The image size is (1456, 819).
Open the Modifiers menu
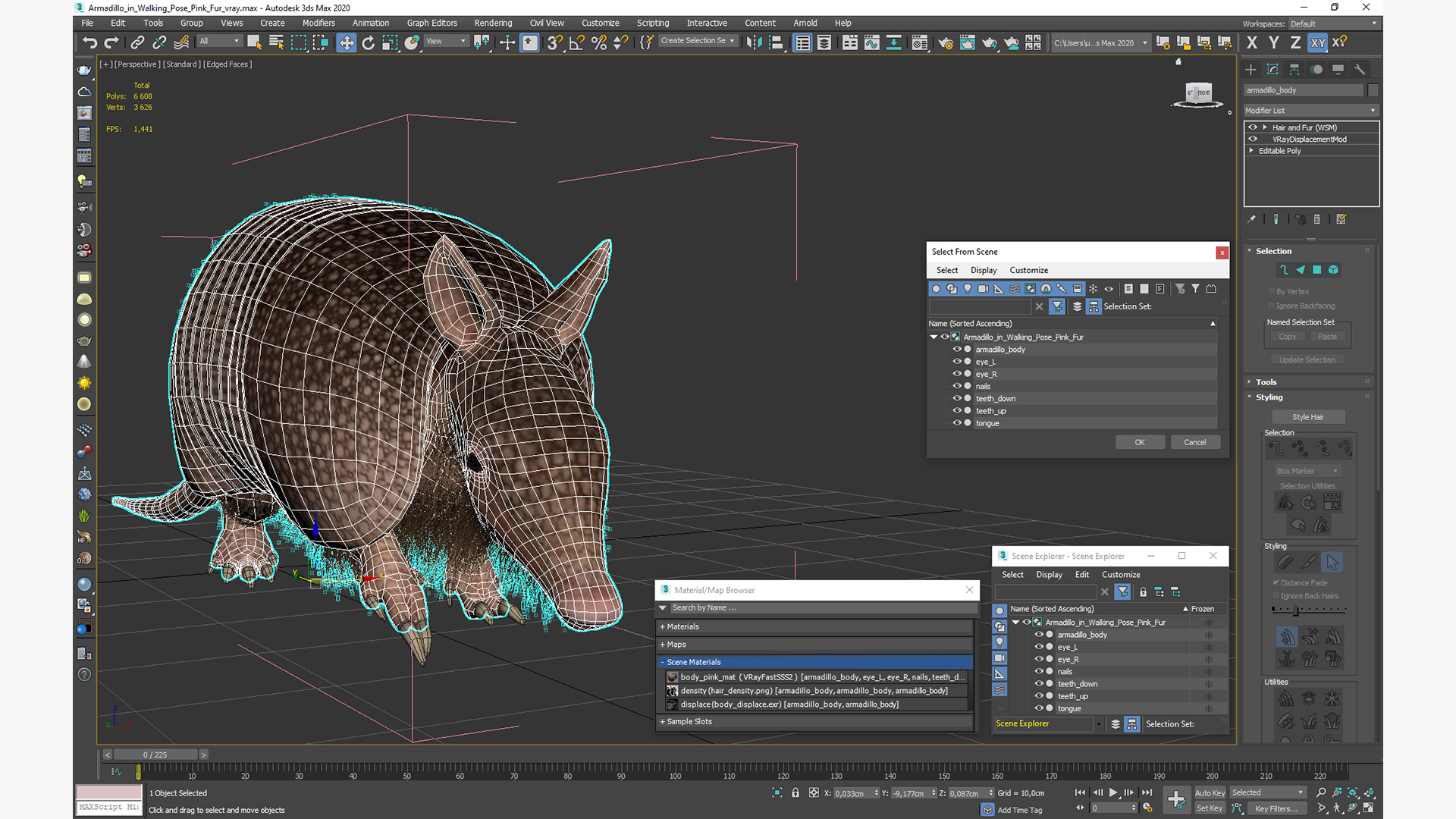point(318,23)
